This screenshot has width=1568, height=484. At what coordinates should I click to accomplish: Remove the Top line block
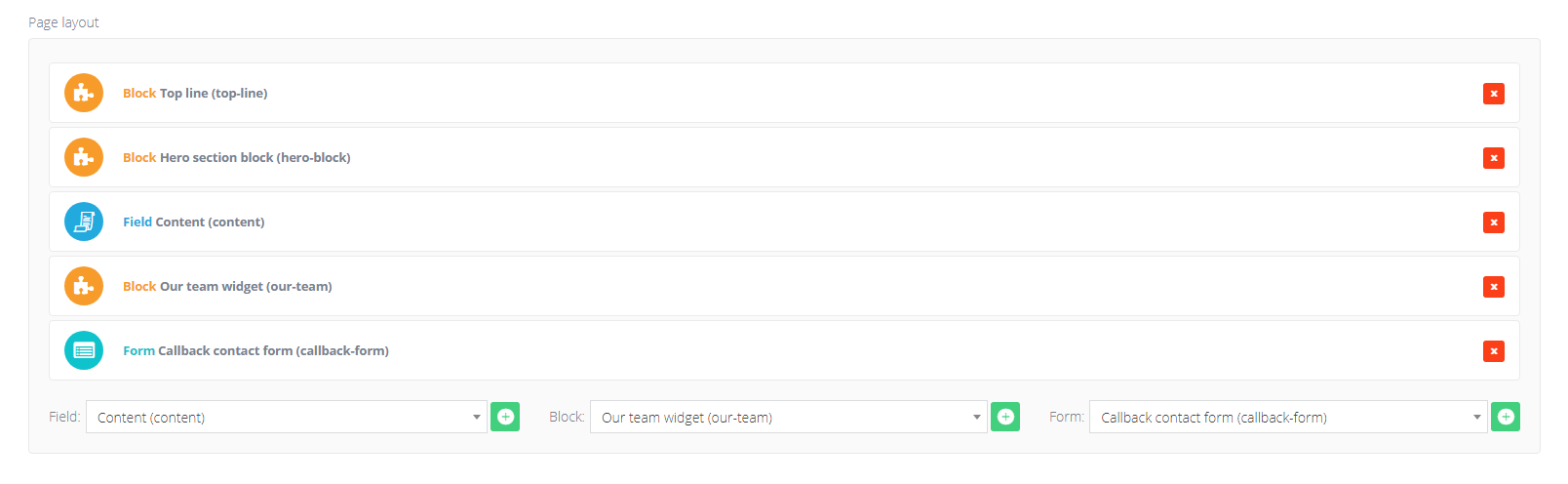[1493, 94]
